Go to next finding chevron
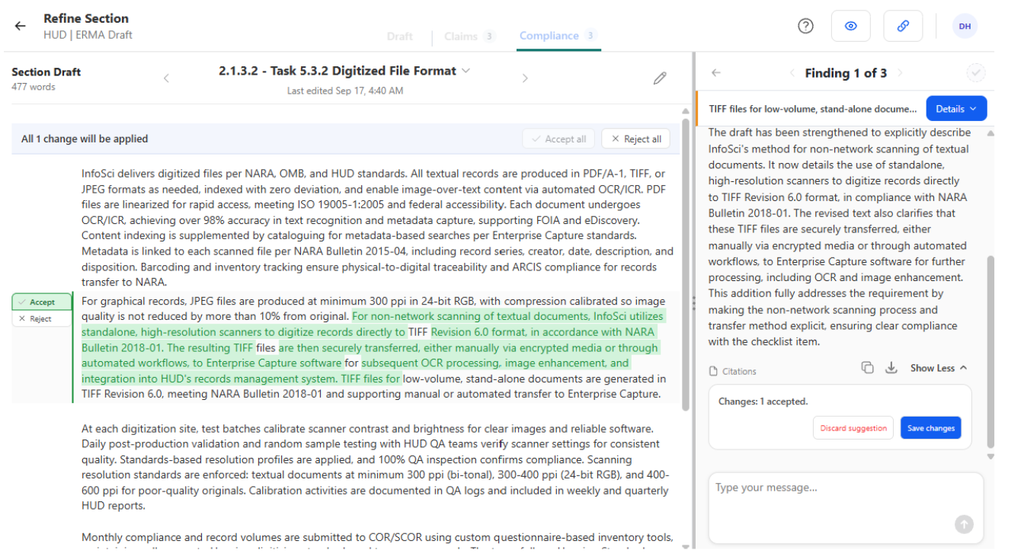 (x=899, y=73)
